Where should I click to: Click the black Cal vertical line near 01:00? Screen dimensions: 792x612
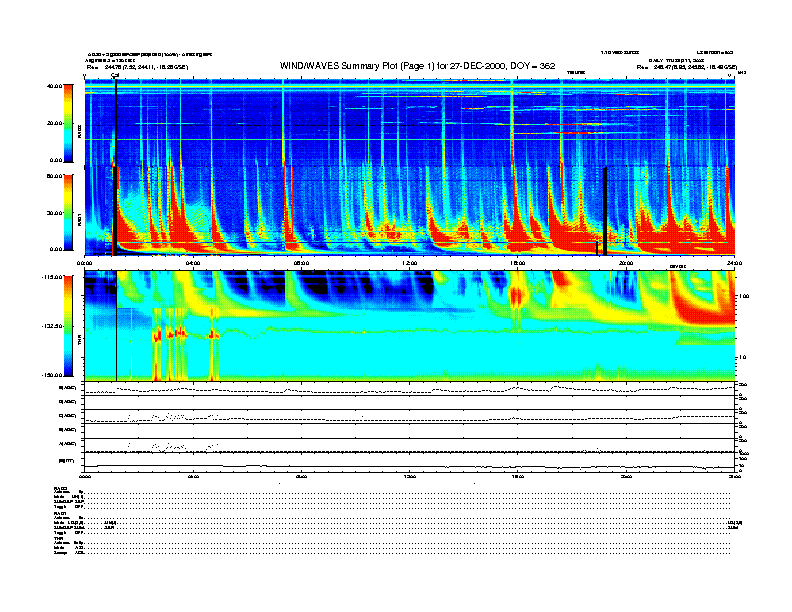click(x=116, y=167)
